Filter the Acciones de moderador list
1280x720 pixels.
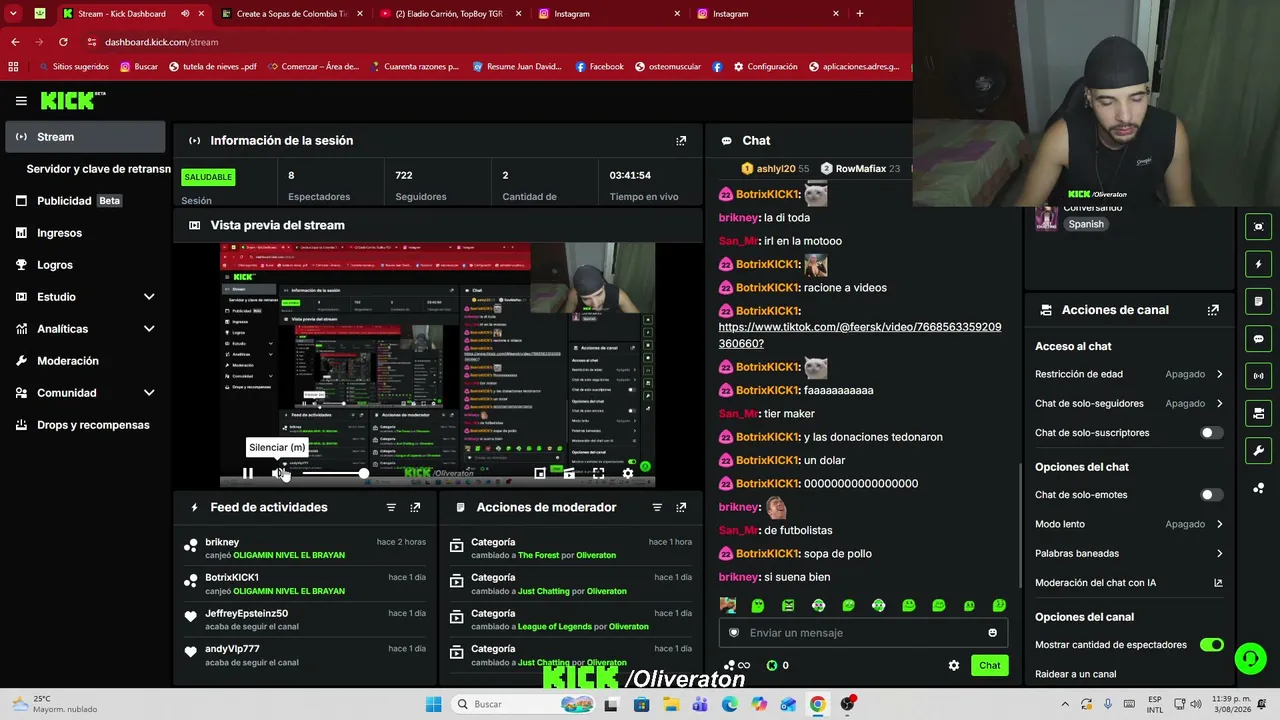[657, 508]
